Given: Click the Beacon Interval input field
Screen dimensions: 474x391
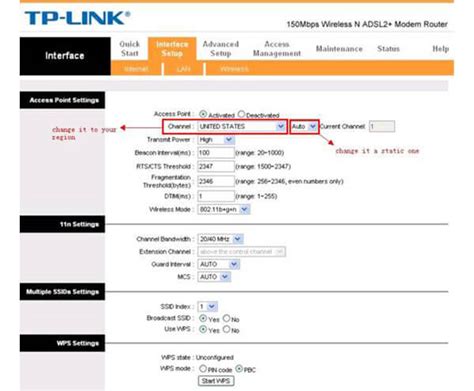Looking at the screenshot, I should (x=216, y=153).
